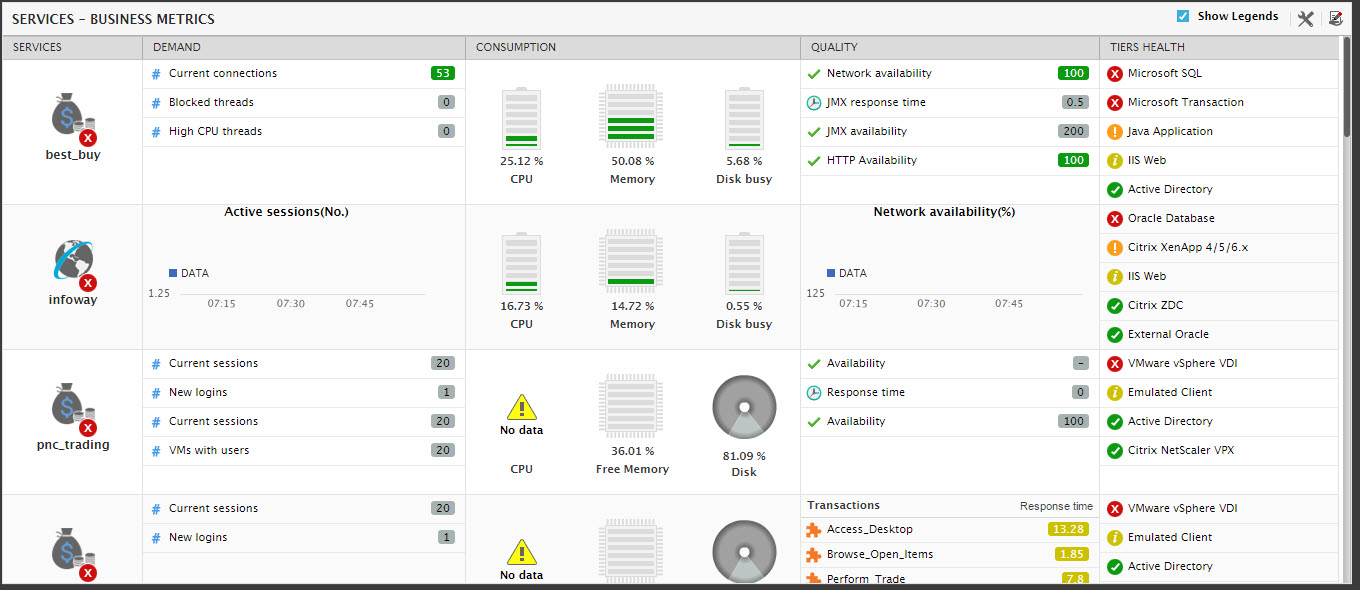Viewport: 1360px width, 590px height.
Task: Click the critical icon beside Microsoft SQL
Action: 1115,74
